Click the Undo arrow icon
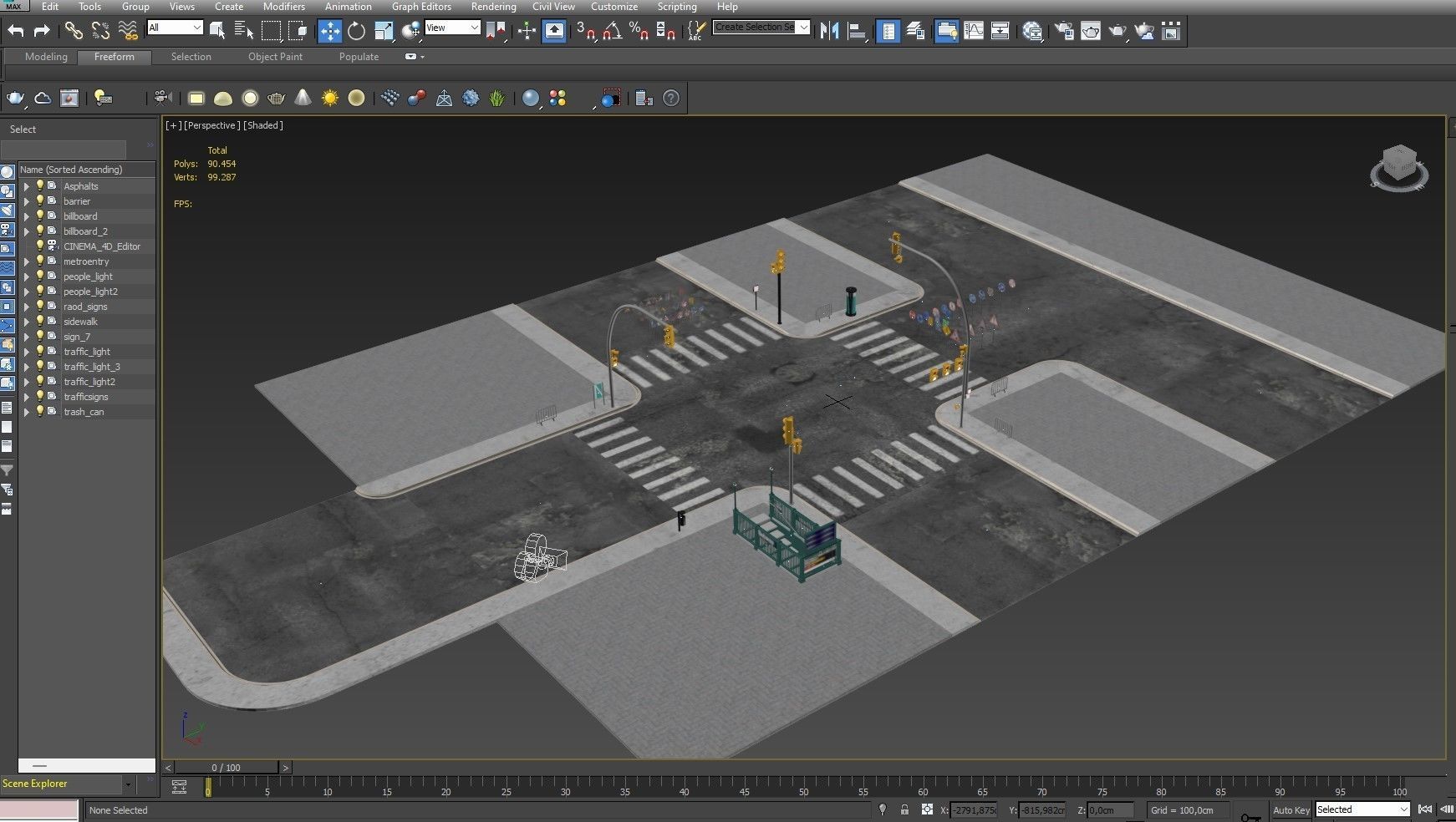Image resolution: width=1456 pixels, height=822 pixels. click(16, 32)
